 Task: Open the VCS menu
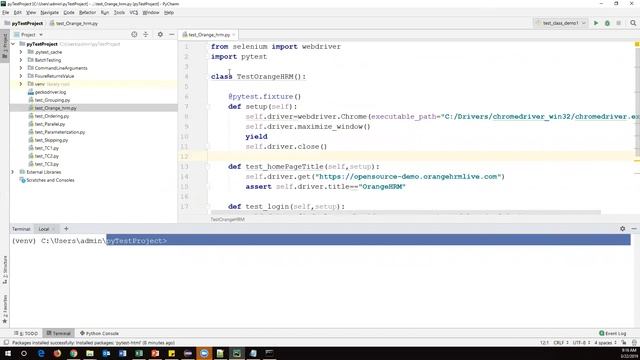tap(133, 13)
